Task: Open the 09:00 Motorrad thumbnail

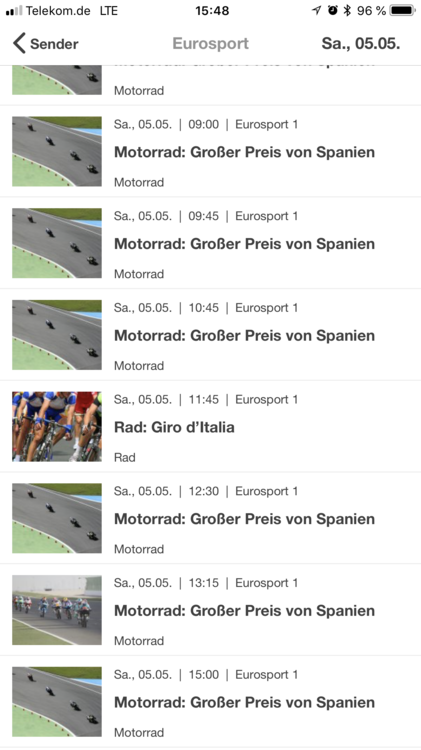Action: click(57, 151)
